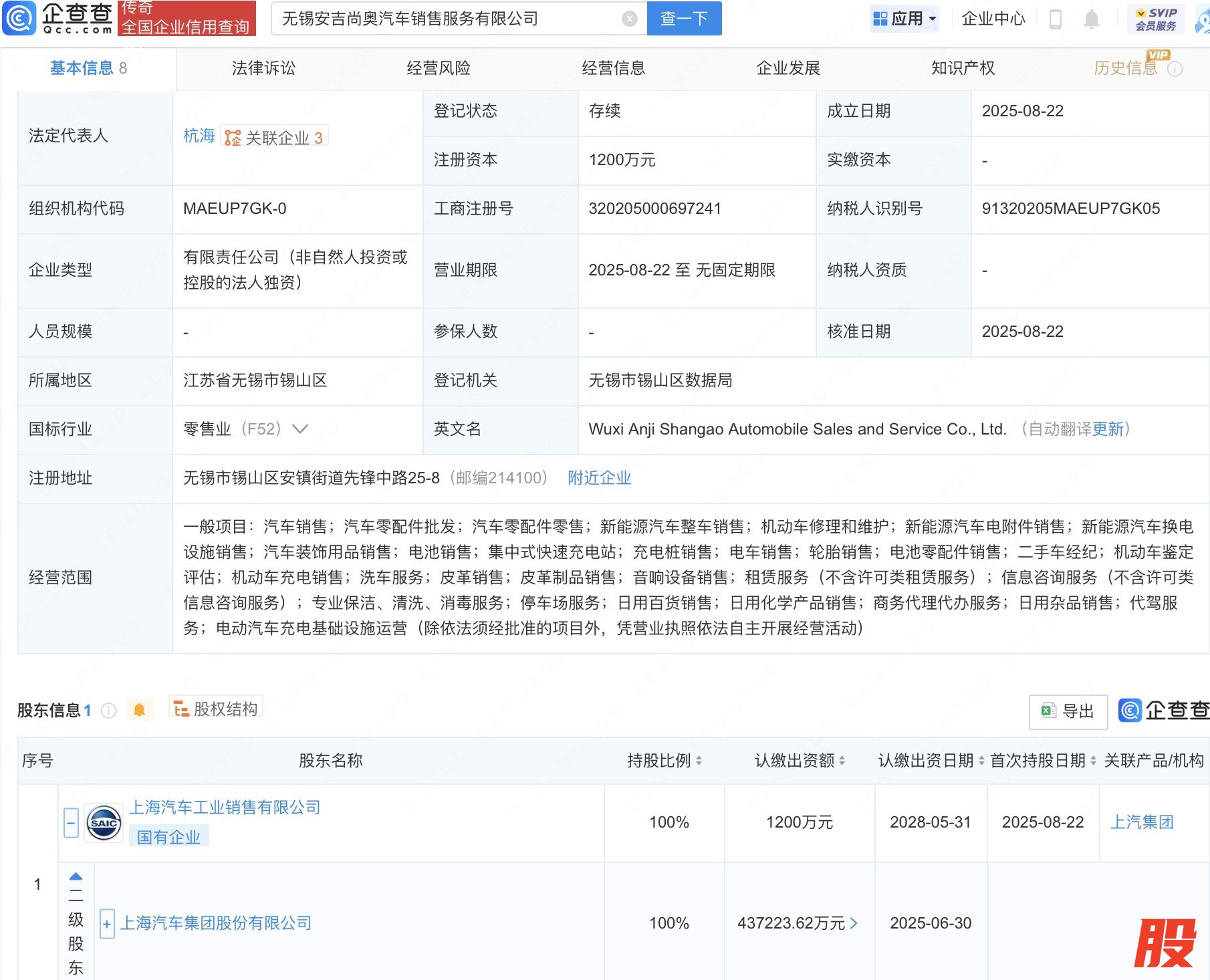Sort by 认缴出资日期 column
This screenshot has height=980, width=1210.
(x=981, y=761)
